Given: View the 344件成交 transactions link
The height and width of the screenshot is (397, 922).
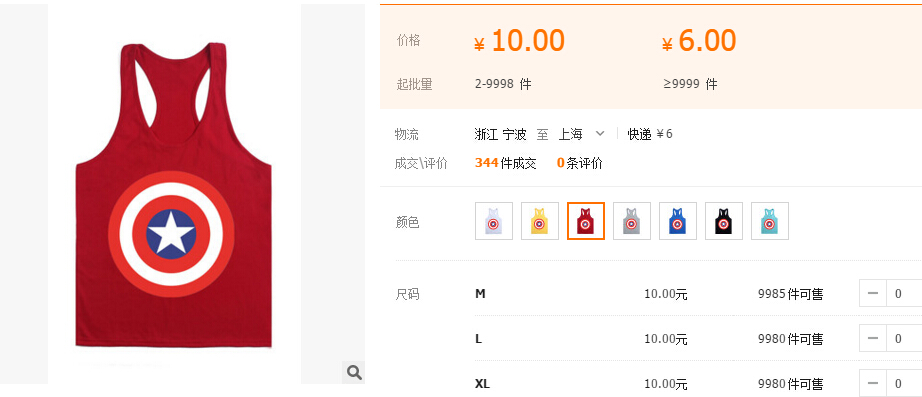Looking at the screenshot, I should point(506,163).
